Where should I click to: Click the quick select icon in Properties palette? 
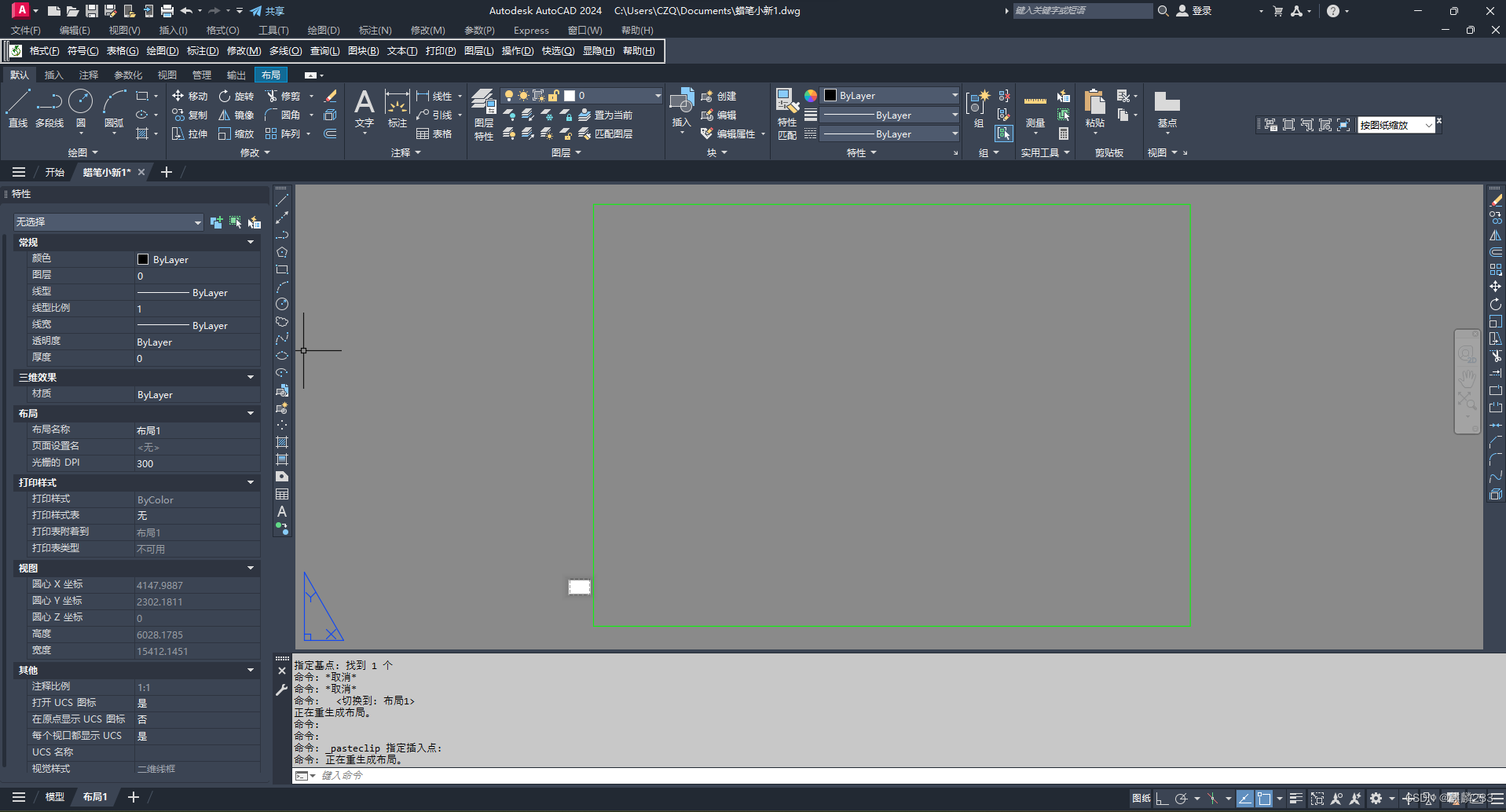click(x=255, y=222)
